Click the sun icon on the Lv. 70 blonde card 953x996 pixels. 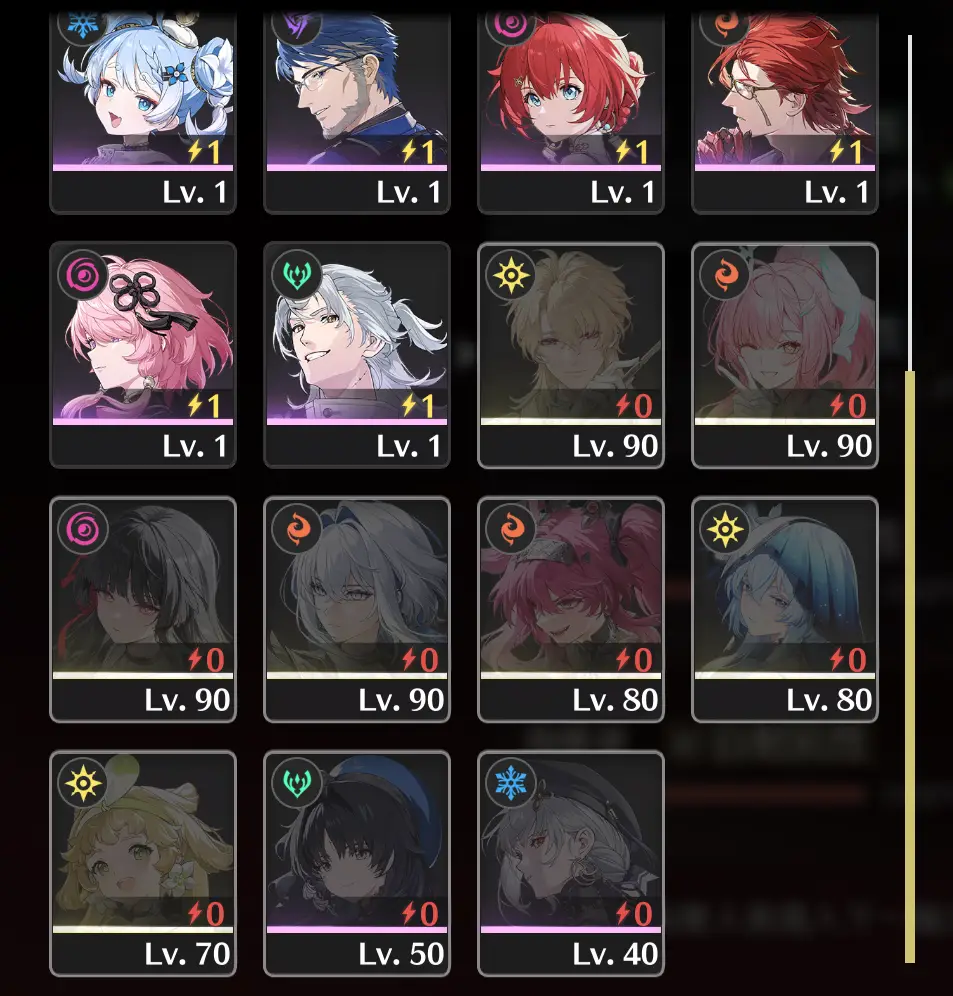pyautogui.click(x=83, y=783)
